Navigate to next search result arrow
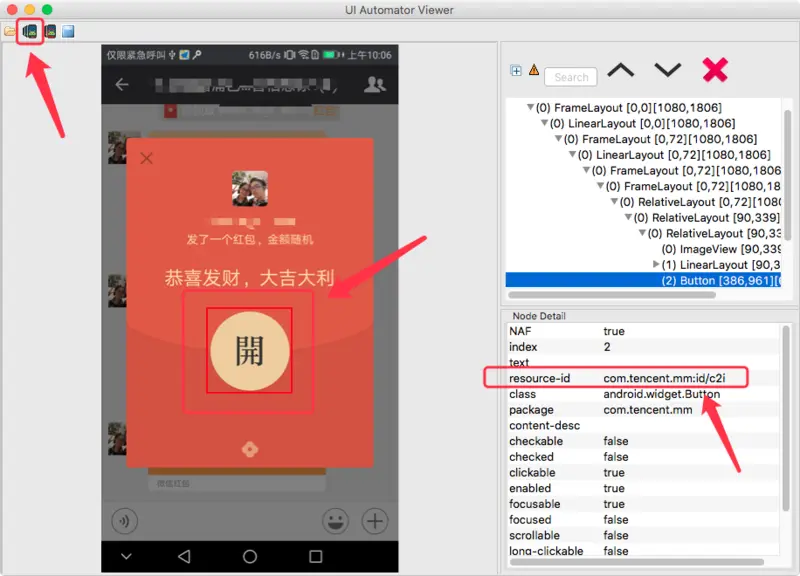 pos(667,70)
